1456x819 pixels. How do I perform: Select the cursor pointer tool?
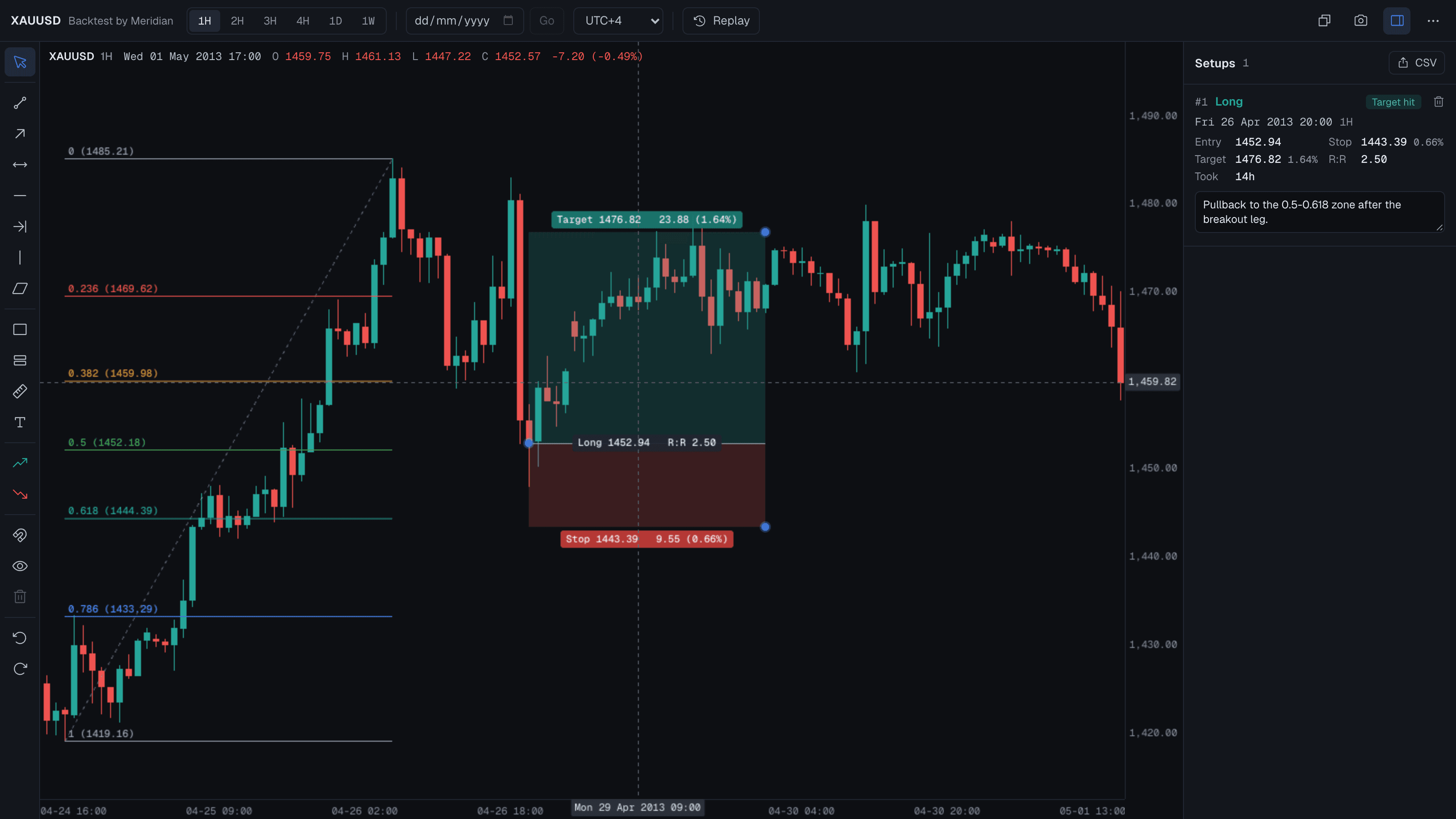click(x=20, y=61)
